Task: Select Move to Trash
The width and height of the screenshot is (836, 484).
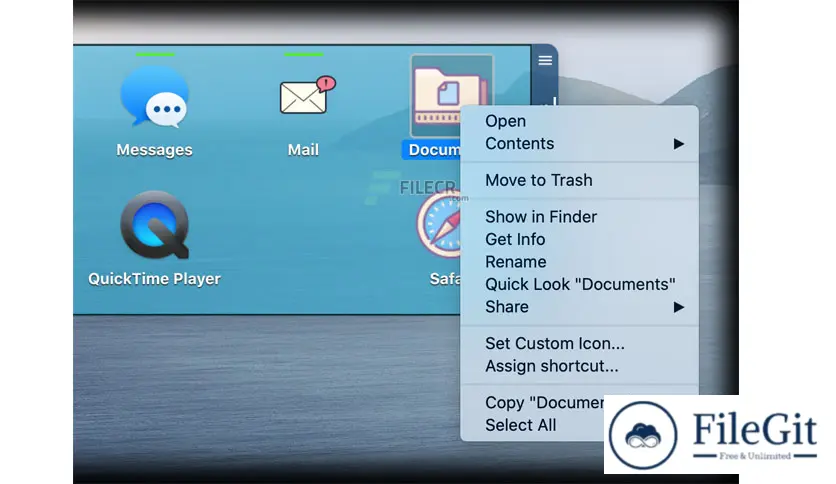Action: click(x=580, y=180)
